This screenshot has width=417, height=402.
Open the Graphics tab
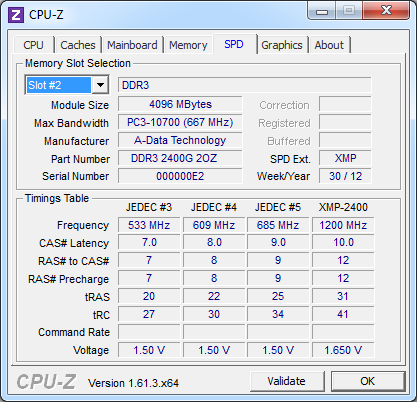pos(282,45)
